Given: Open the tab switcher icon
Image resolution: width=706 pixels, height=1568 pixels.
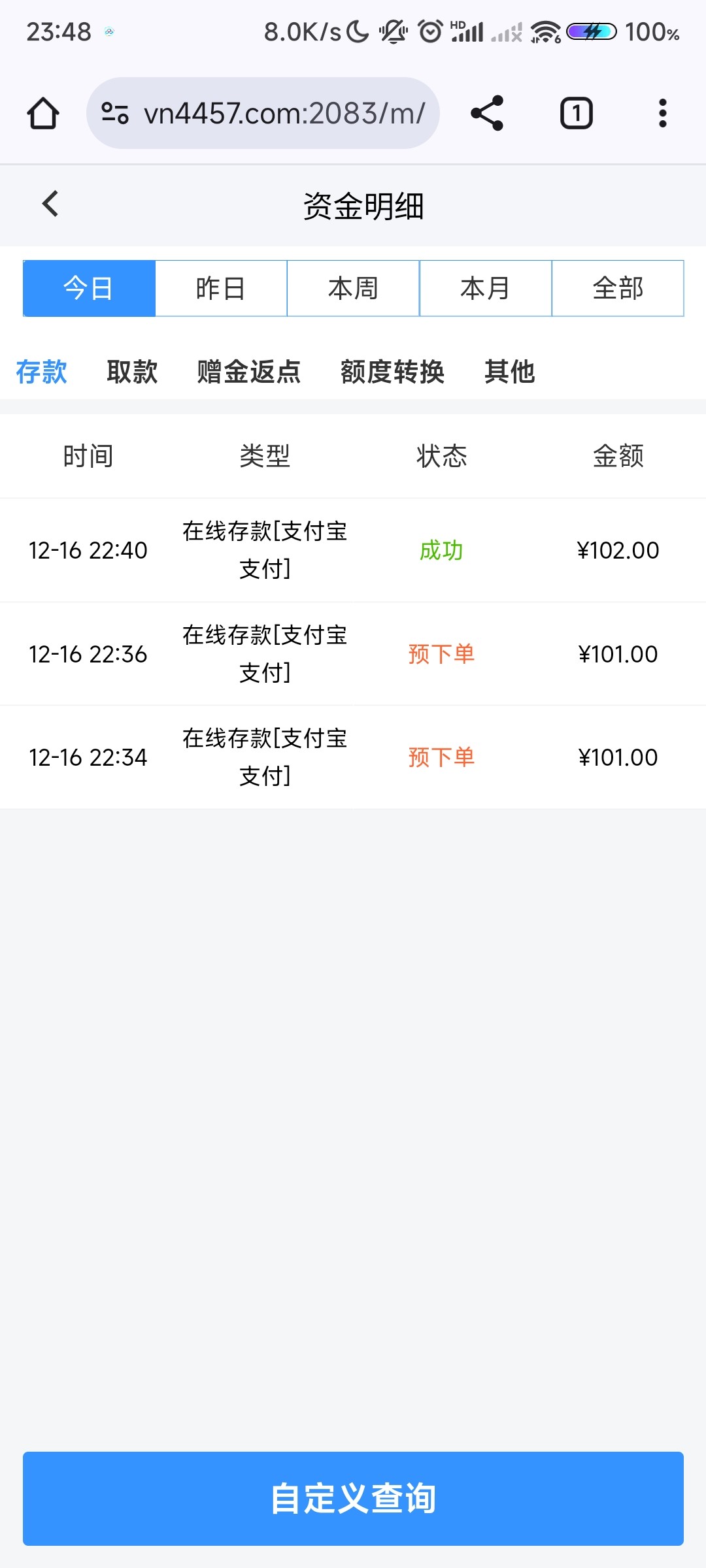Looking at the screenshot, I should [x=576, y=113].
